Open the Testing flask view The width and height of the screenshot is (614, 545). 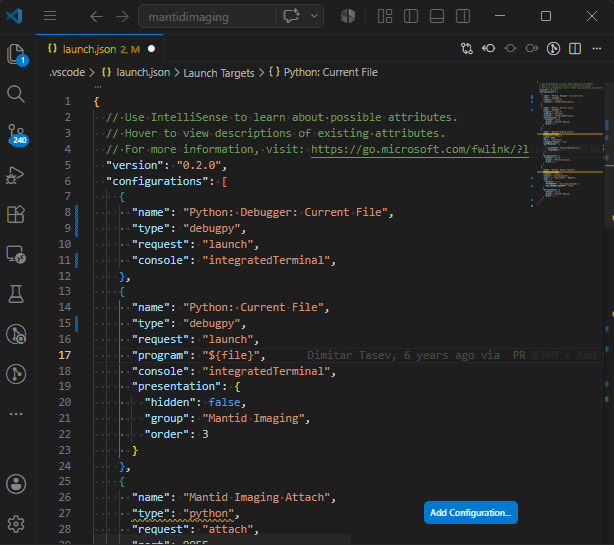[x=16, y=294]
